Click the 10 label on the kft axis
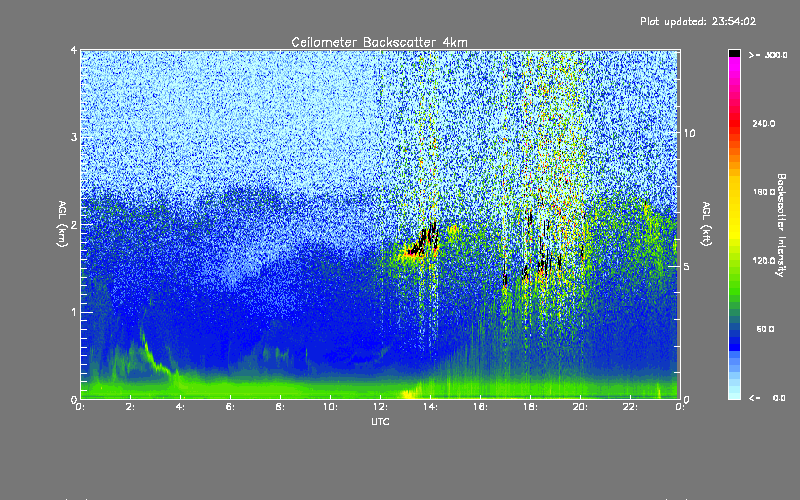The width and height of the screenshot is (800, 500). [x=689, y=133]
